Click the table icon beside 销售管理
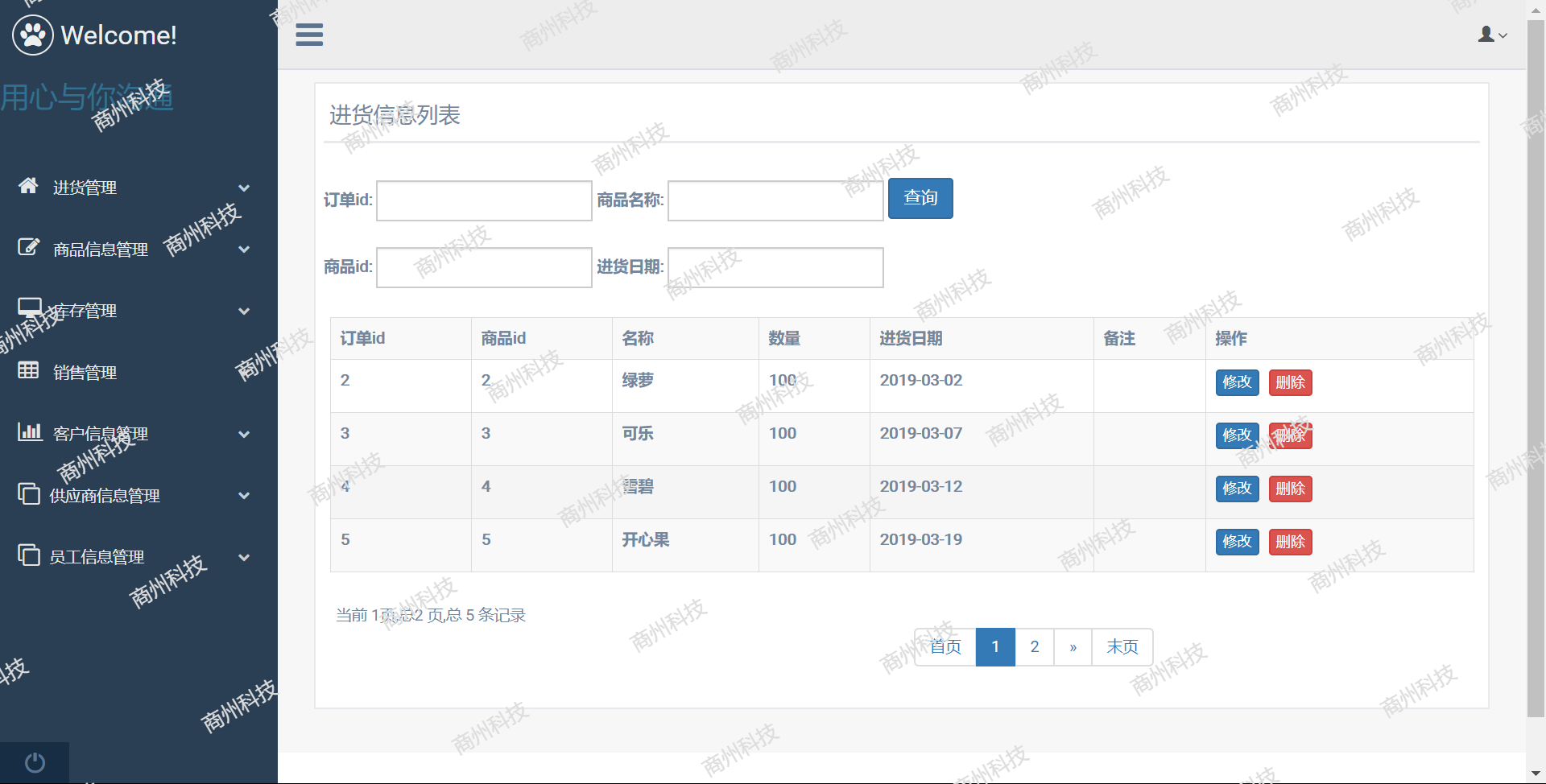This screenshot has width=1546, height=784. click(28, 370)
